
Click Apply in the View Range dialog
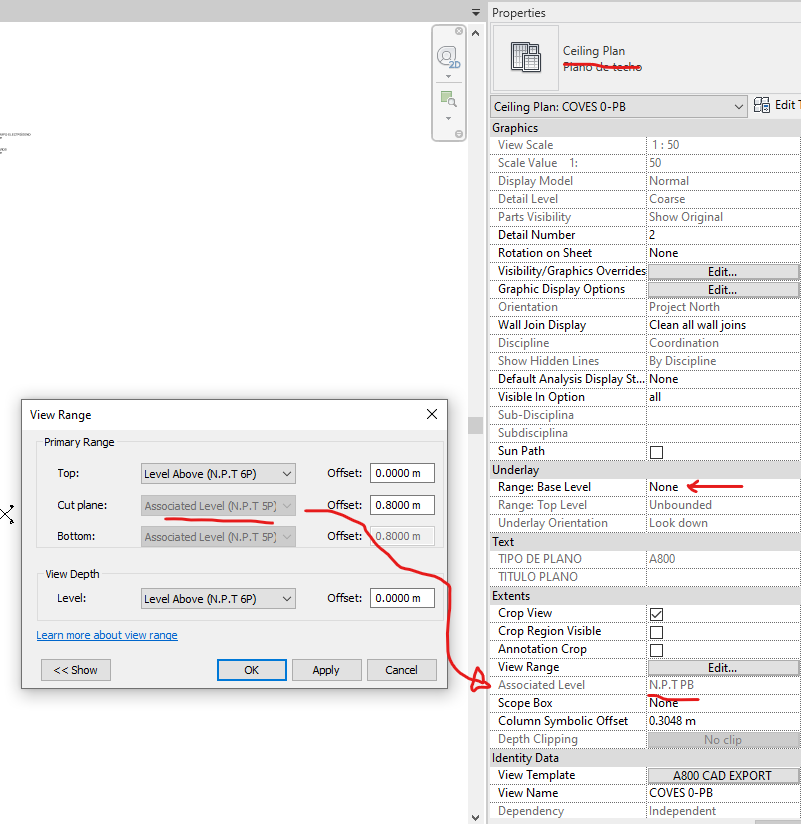(327, 670)
